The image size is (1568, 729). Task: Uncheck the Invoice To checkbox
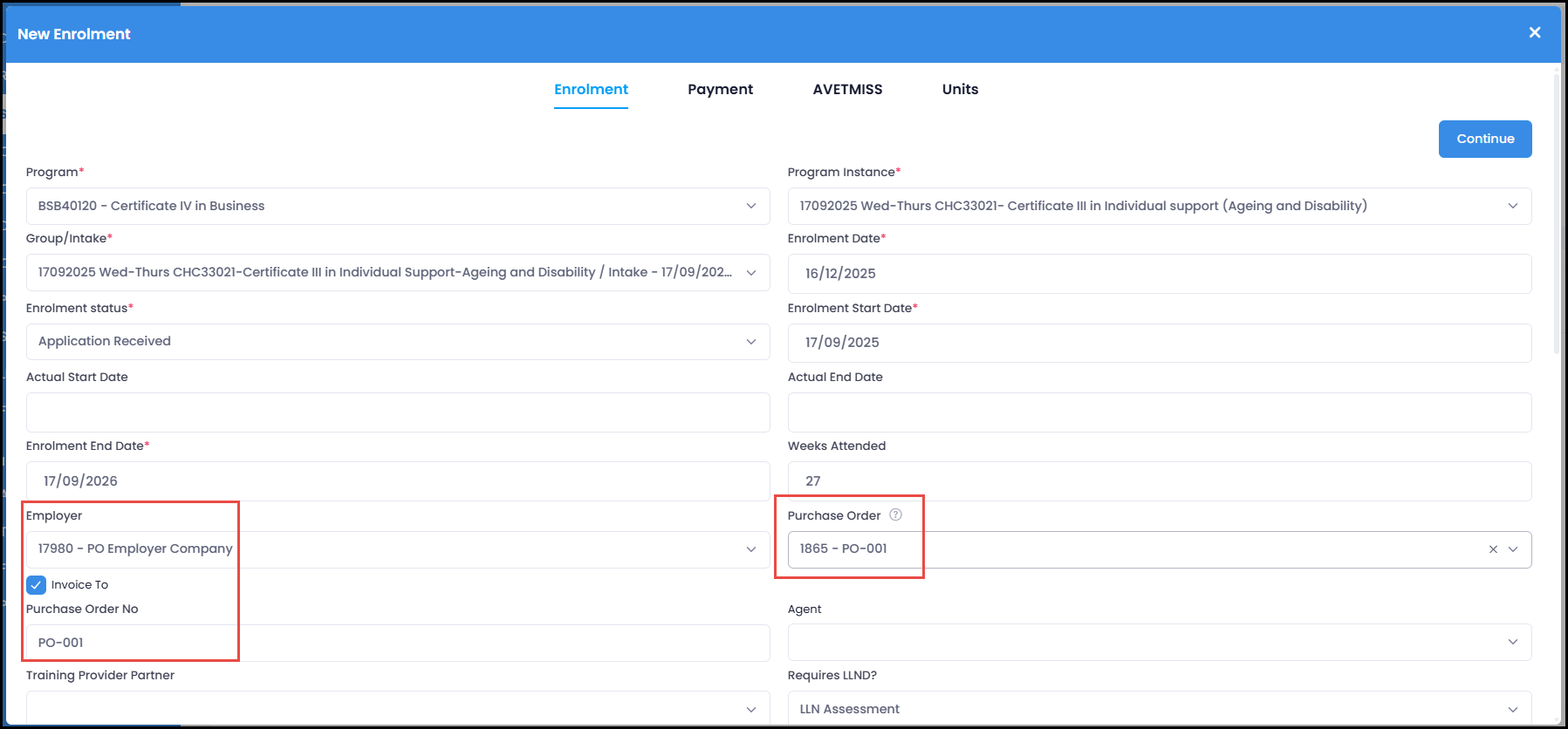(37, 585)
